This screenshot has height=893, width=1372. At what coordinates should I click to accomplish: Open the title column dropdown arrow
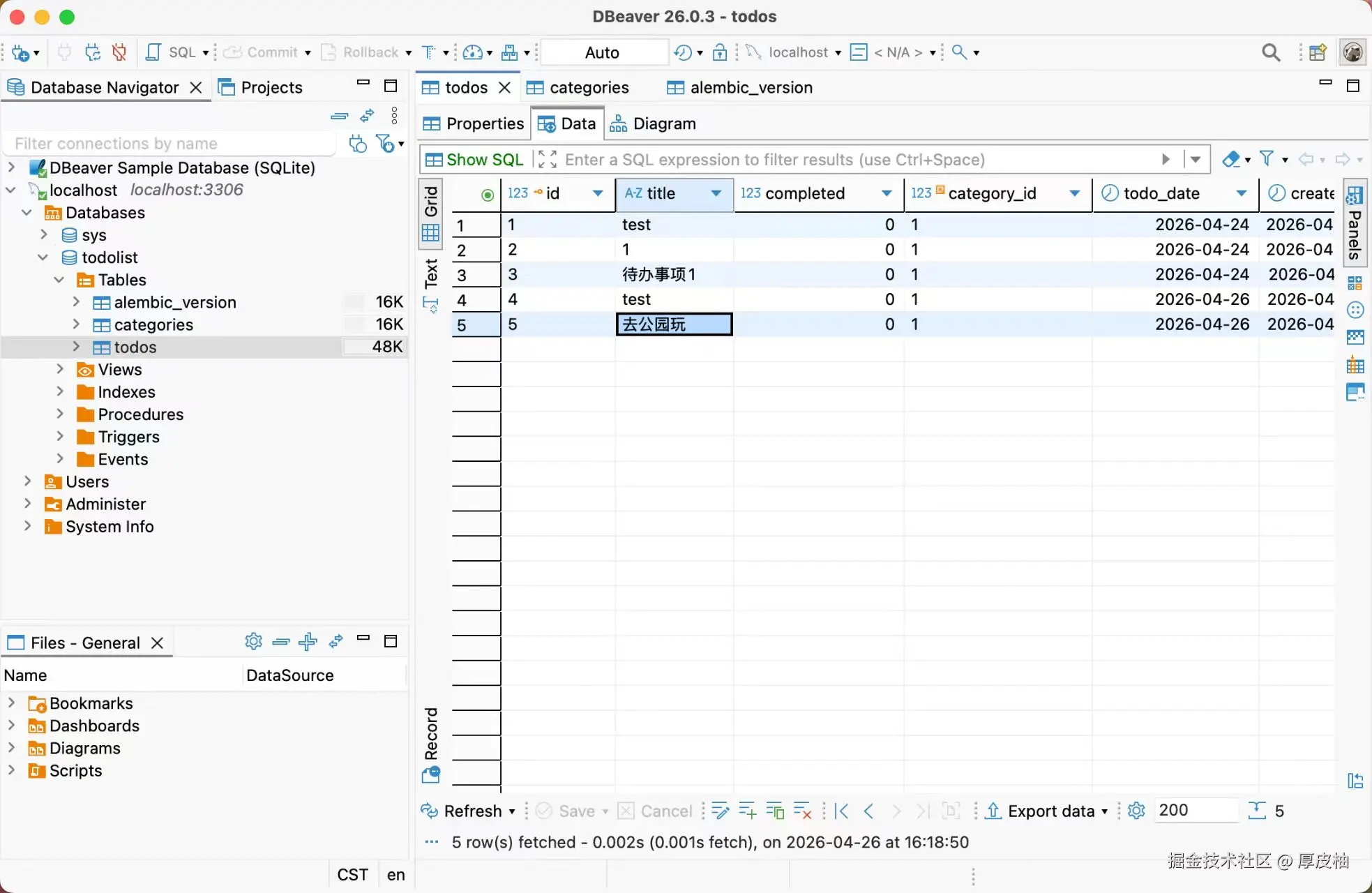tap(716, 193)
